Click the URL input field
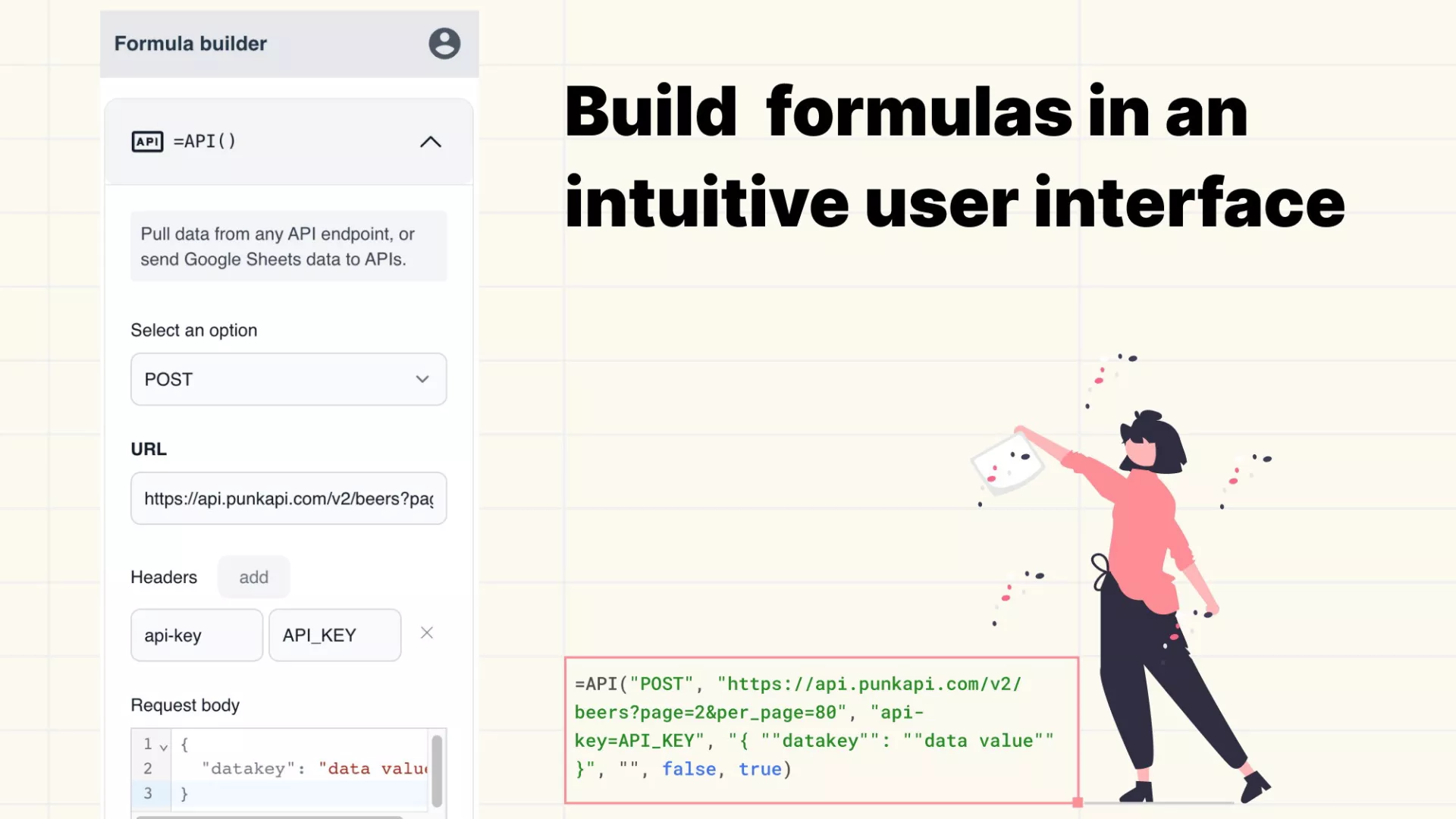The image size is (1456, 819). click(288, 498)
